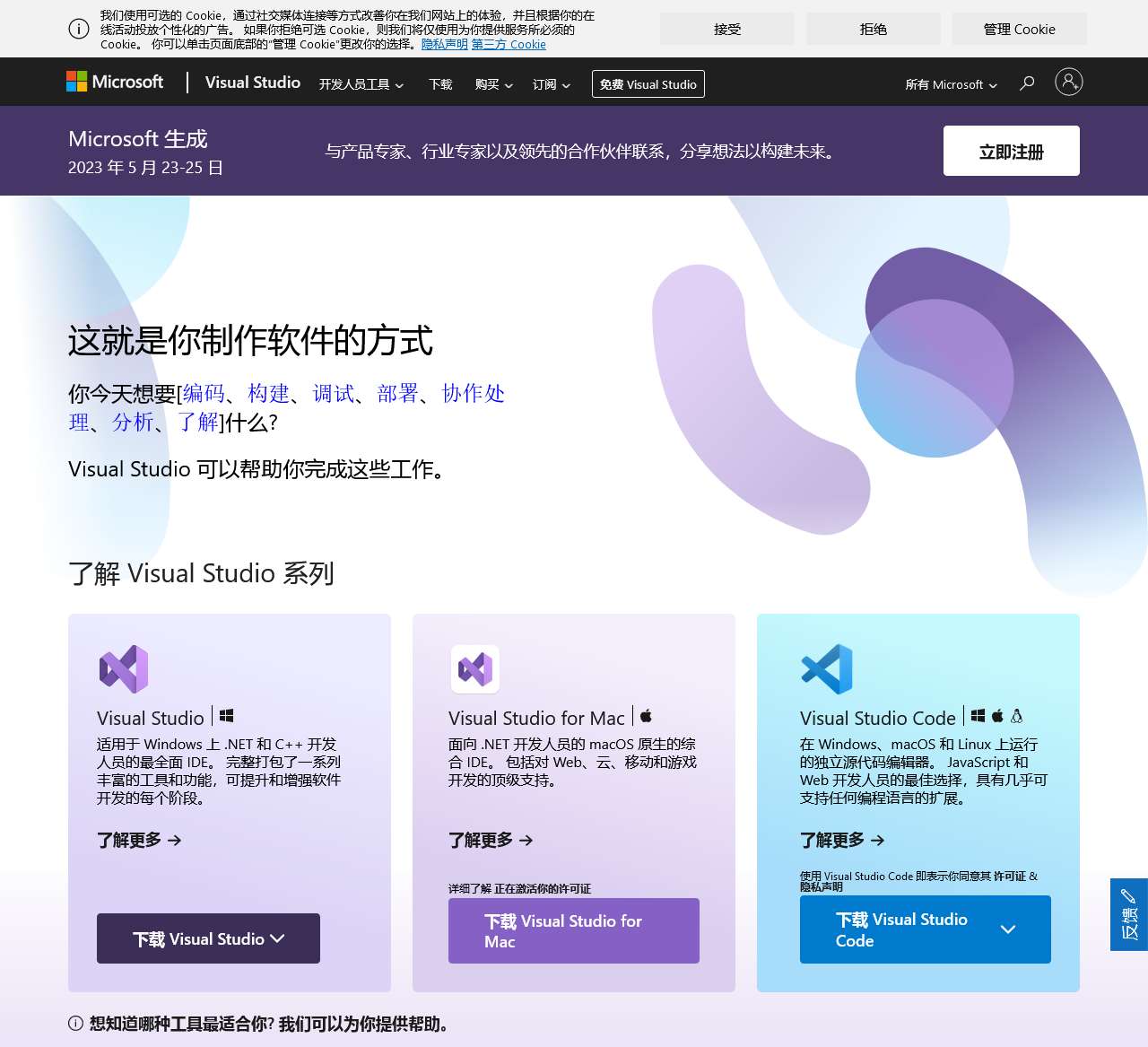
Task: Click 下载 Visual Studio for Mac button
Action: click(573, 930)
